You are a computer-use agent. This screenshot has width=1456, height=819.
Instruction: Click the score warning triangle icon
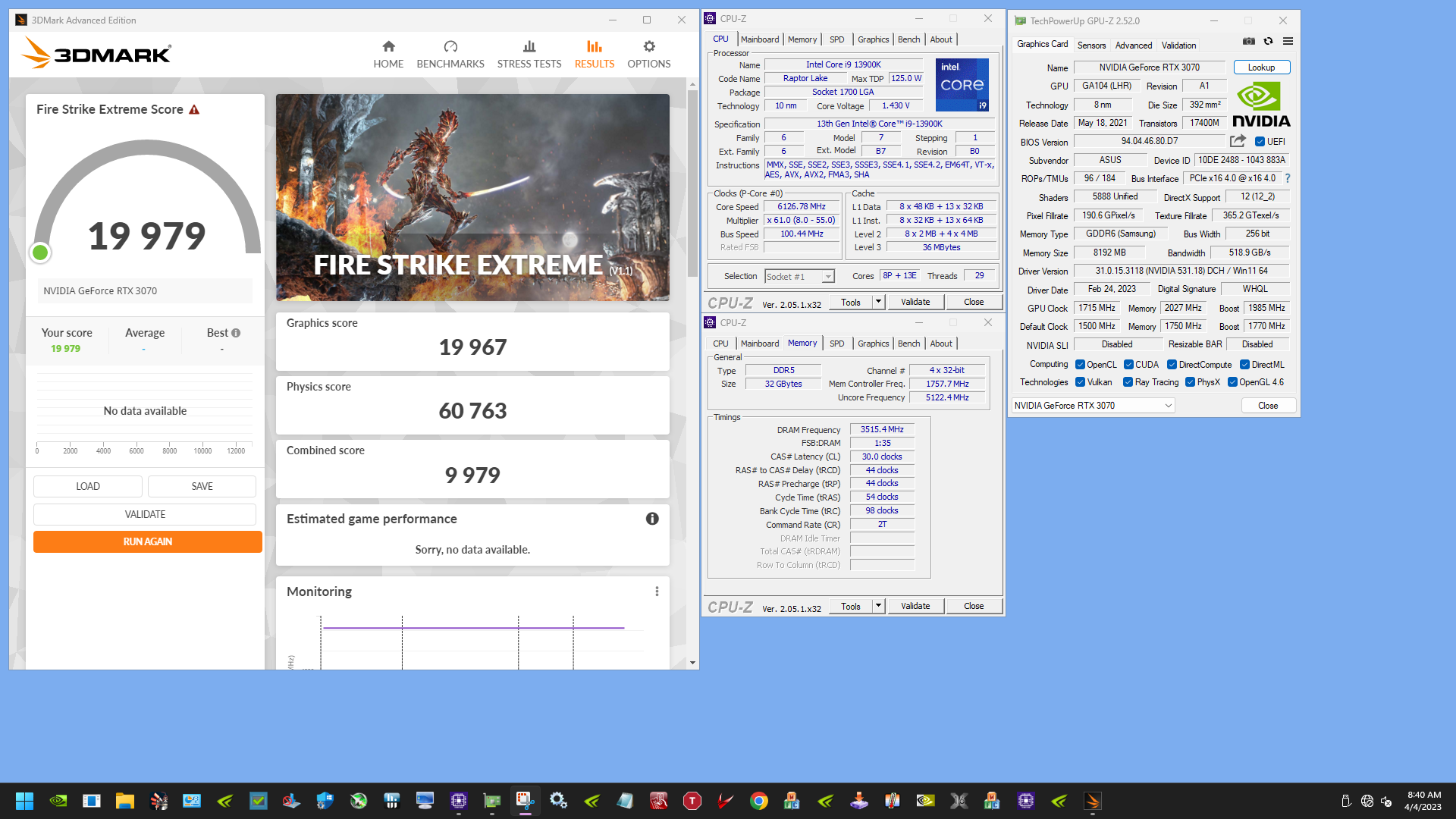194,110
